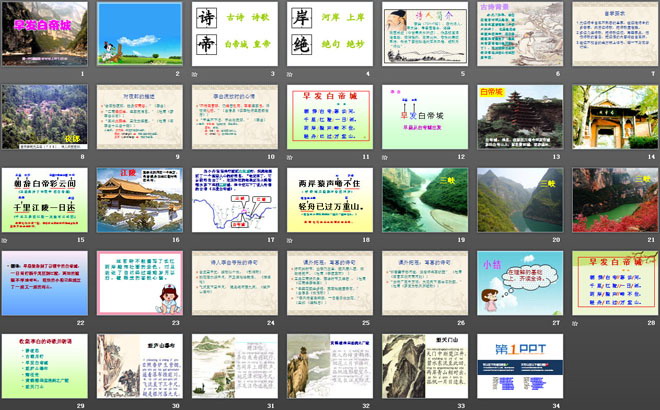660x410 pixels.
Task: Select slide 21 gorge with red leaves
Action: click(615, 200)
